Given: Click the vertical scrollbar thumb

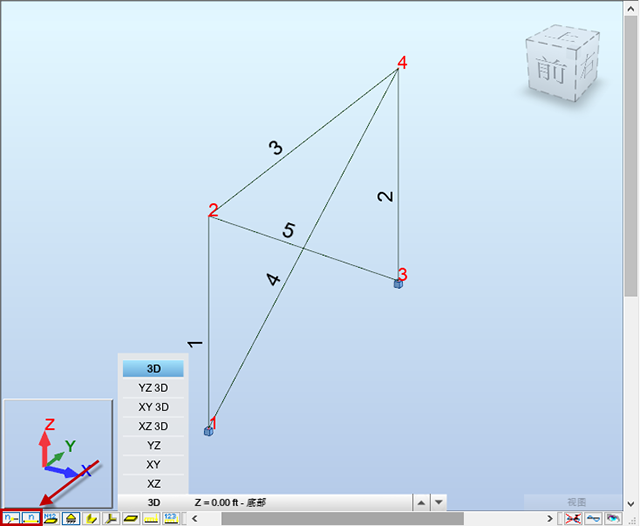Looking at the screenshot, I should click(631, 156).
